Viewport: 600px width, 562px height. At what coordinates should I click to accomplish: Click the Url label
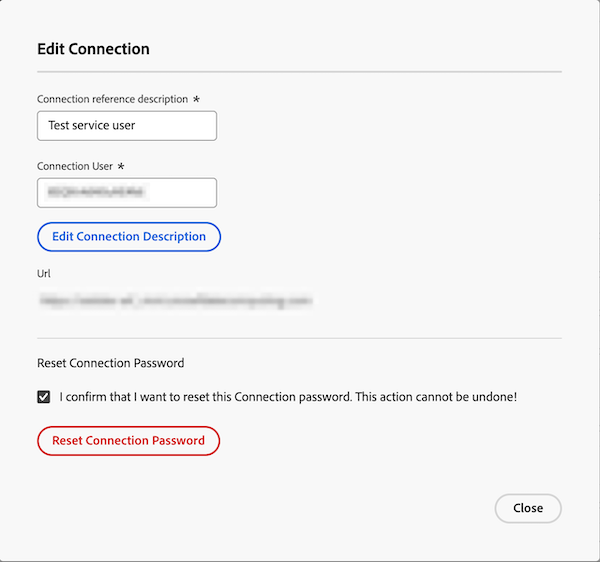[44, 272]
